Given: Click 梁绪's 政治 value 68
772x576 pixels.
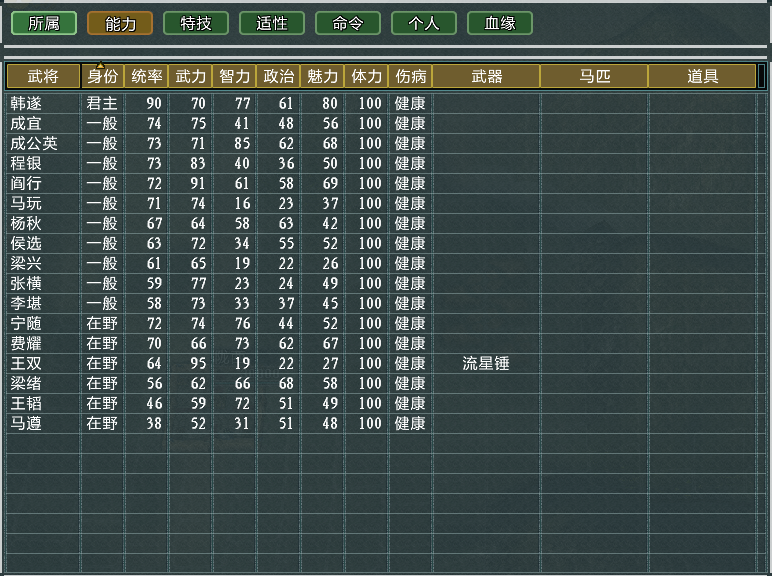Looking at the screenshot, I should 286,384.
